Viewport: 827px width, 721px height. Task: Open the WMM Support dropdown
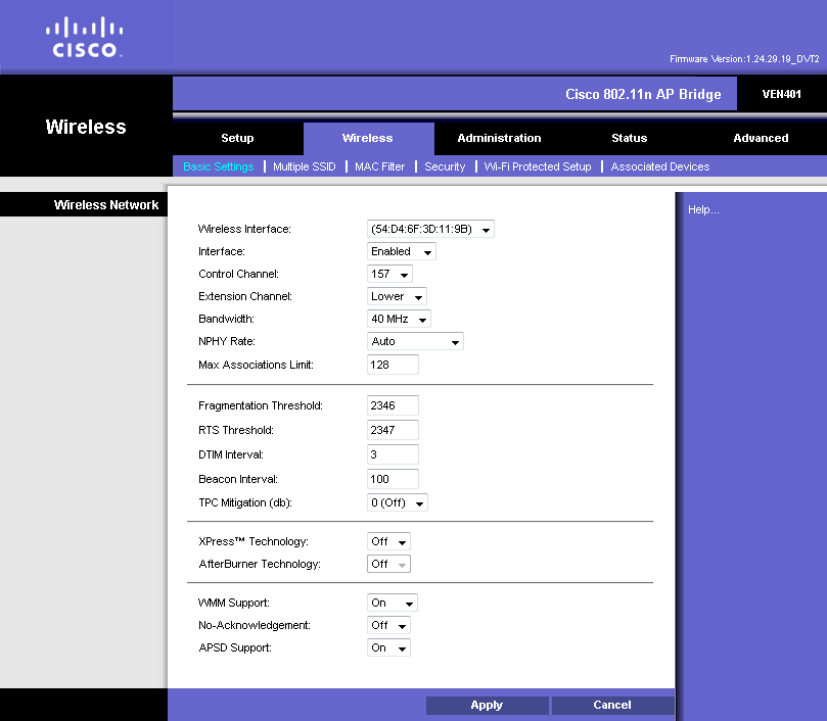(x=392, y=603)
